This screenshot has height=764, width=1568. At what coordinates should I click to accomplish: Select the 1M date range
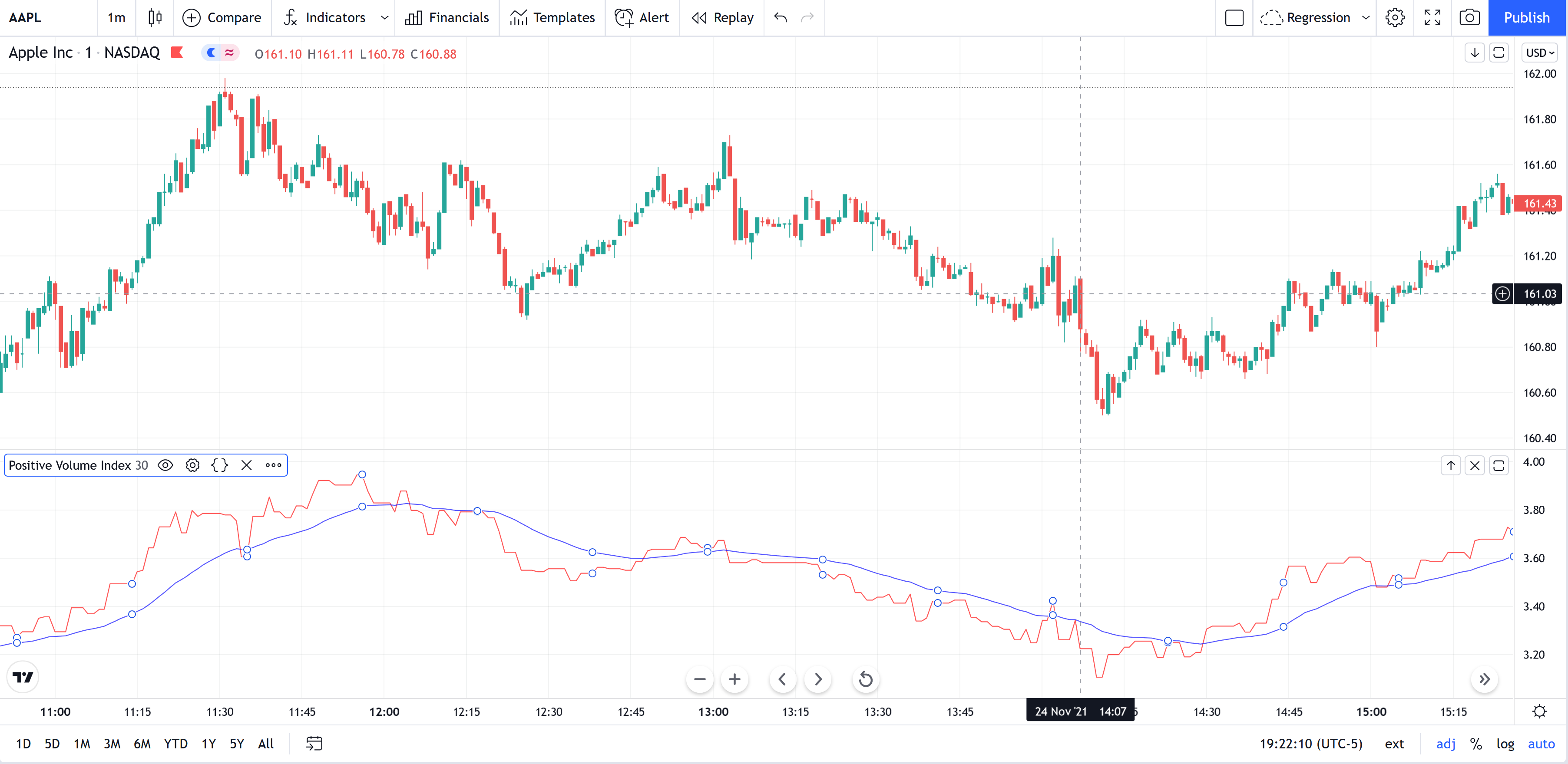click(82, 743)
